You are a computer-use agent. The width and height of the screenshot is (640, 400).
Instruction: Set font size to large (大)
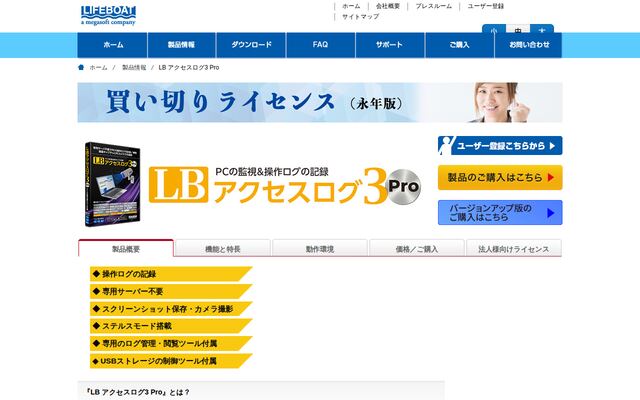point(542,30)
